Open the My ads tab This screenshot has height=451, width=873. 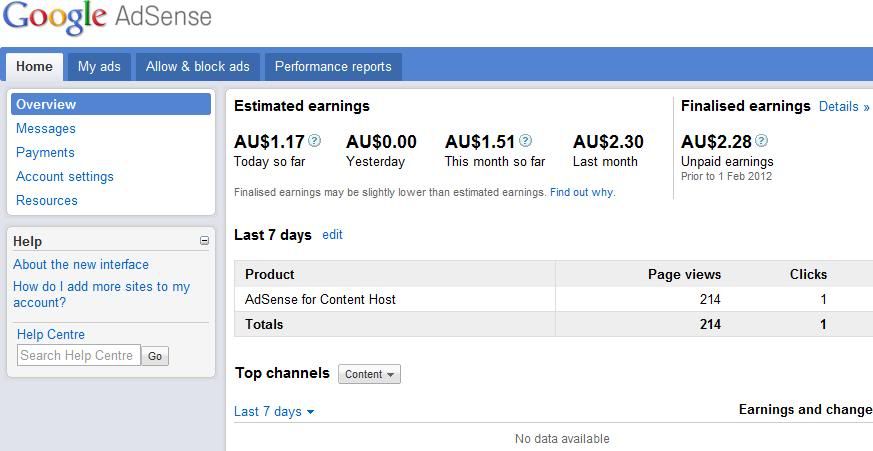point(99,67)
